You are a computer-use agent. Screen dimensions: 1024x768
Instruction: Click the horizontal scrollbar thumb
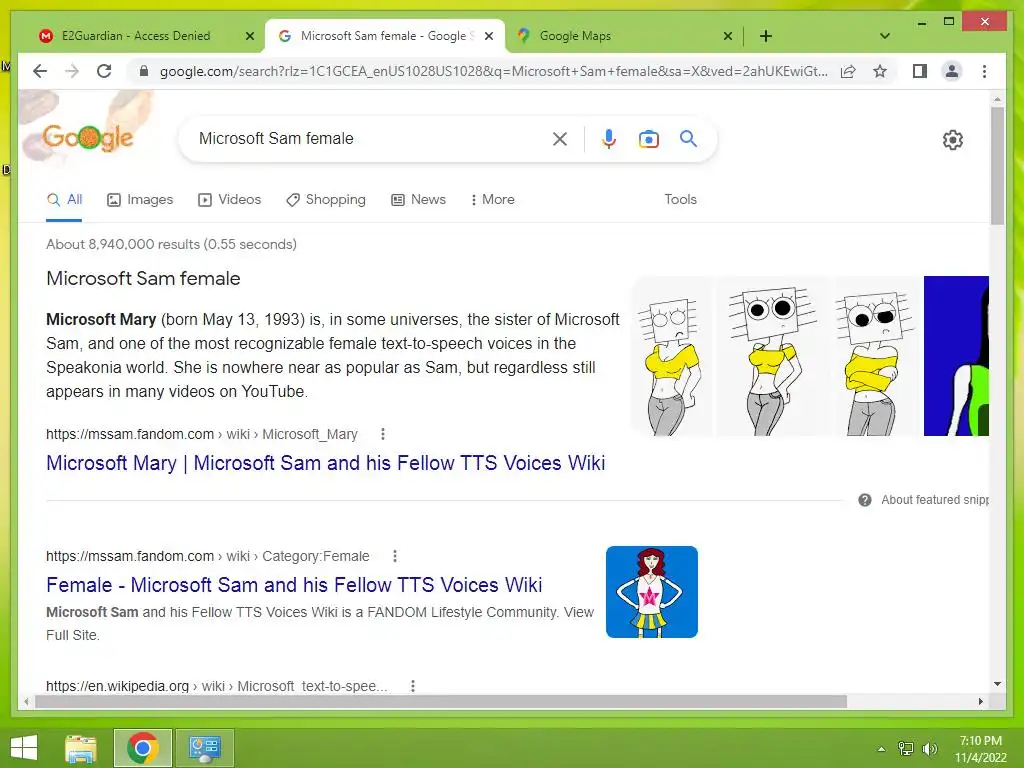(441, 702)
